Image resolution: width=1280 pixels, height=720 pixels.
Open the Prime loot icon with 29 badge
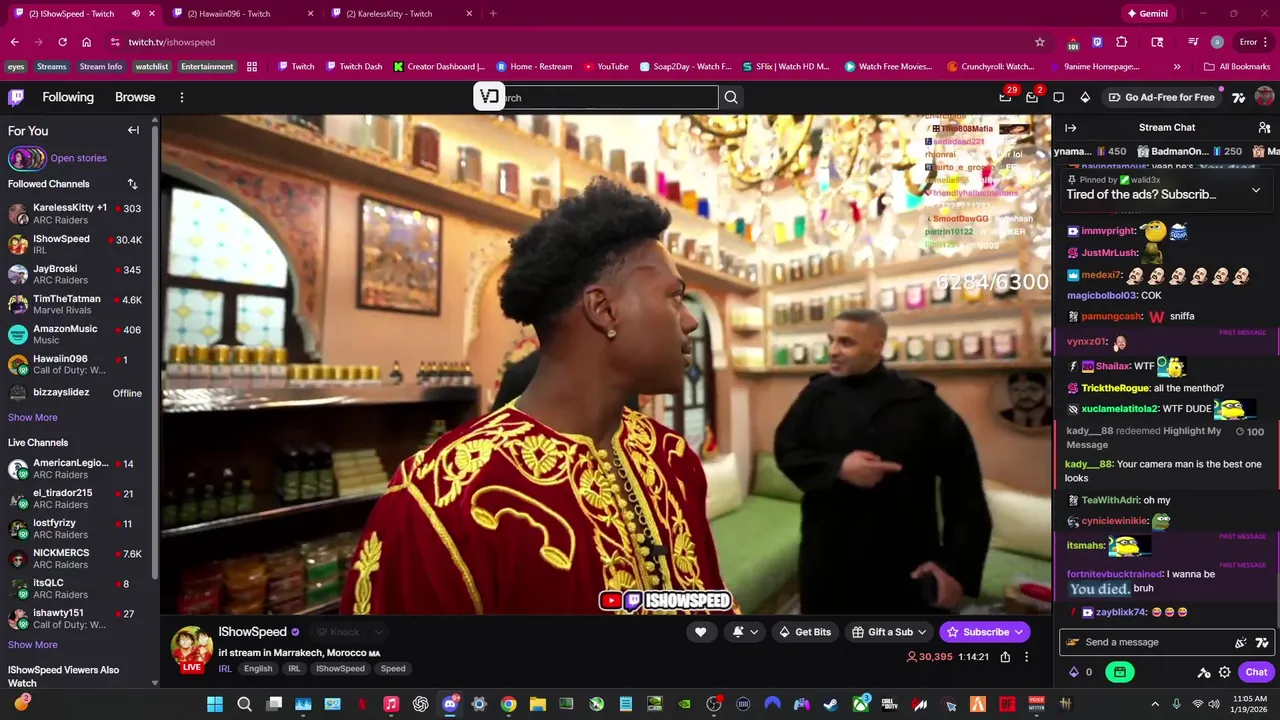(1005, 97)
